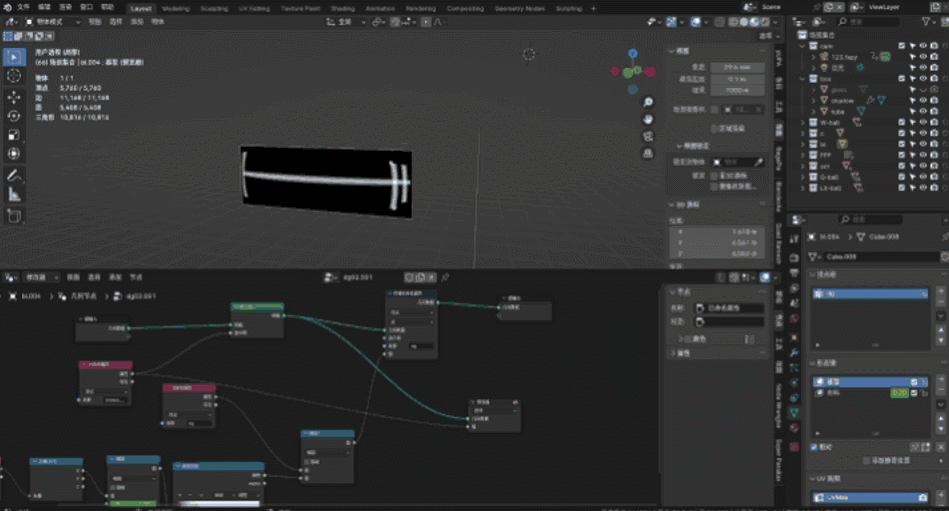
Task: Expand the FFF collection
Action: point(803,155)
